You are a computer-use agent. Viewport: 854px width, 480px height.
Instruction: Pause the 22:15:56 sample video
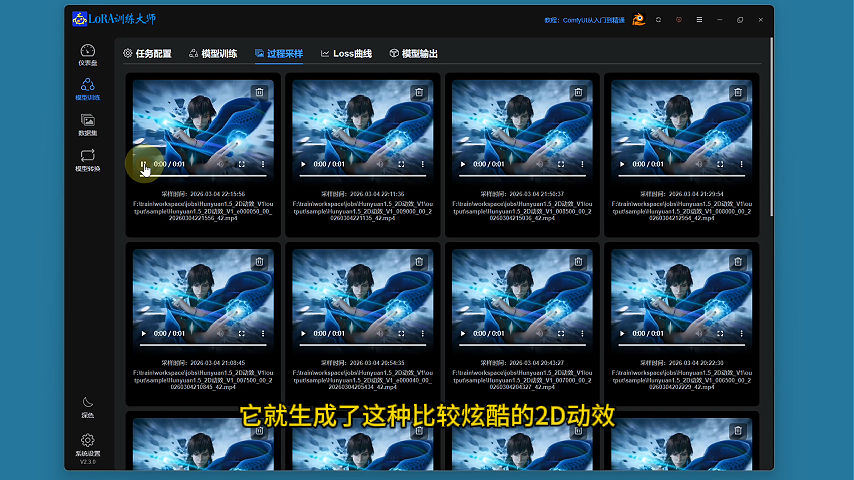143,164
